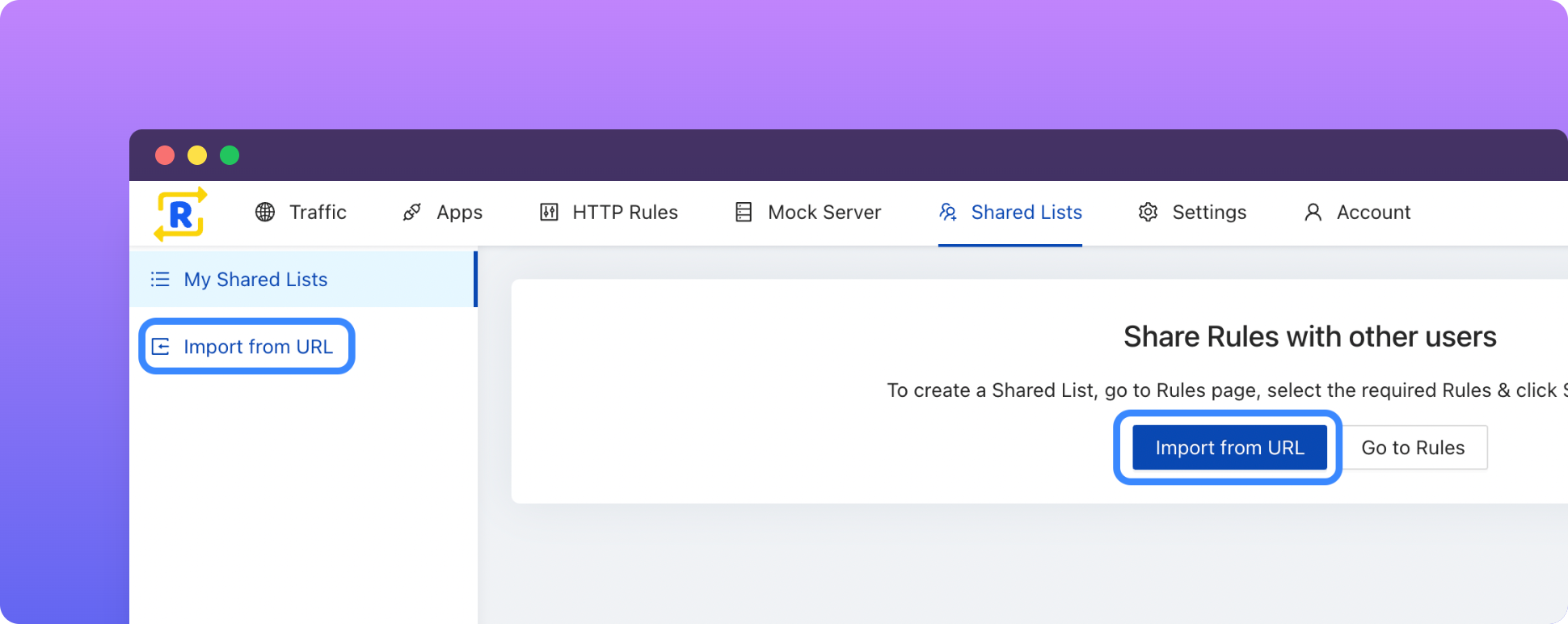Open the Mock Server tab
This screenshot has height=624, width=1568.
(808, 212)
